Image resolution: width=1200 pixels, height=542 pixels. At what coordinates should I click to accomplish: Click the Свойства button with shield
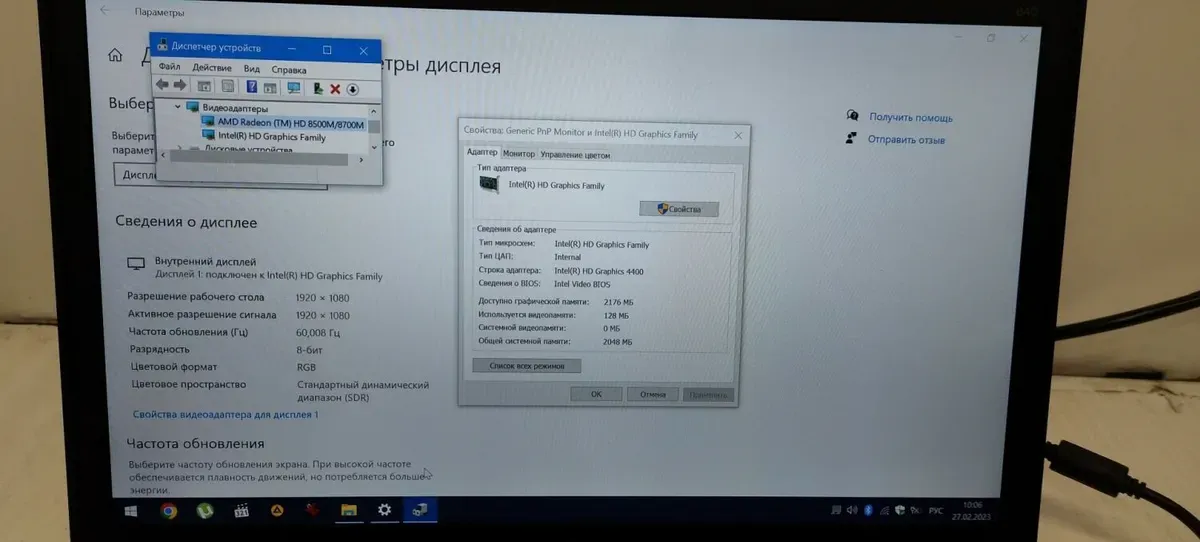pos(678,209)
